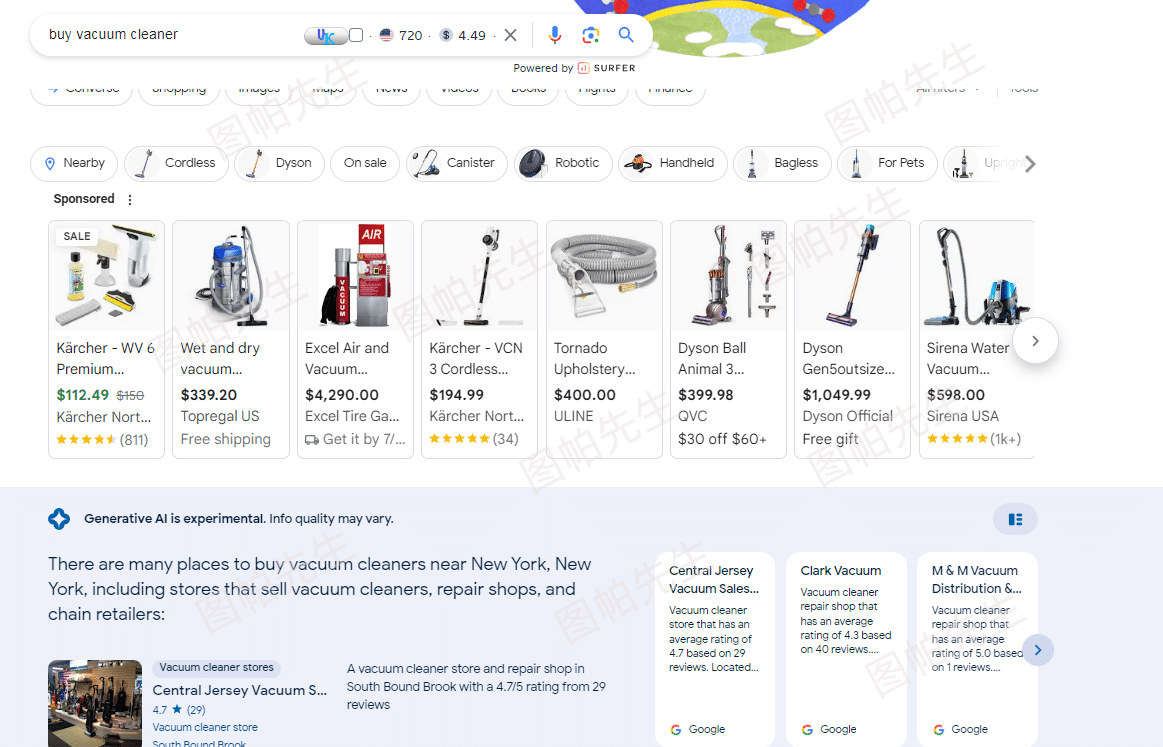Viewport: 1163px width, 747px height.
Task: View the Sirena blue canister vacuum image
Action: click(976, 276)
